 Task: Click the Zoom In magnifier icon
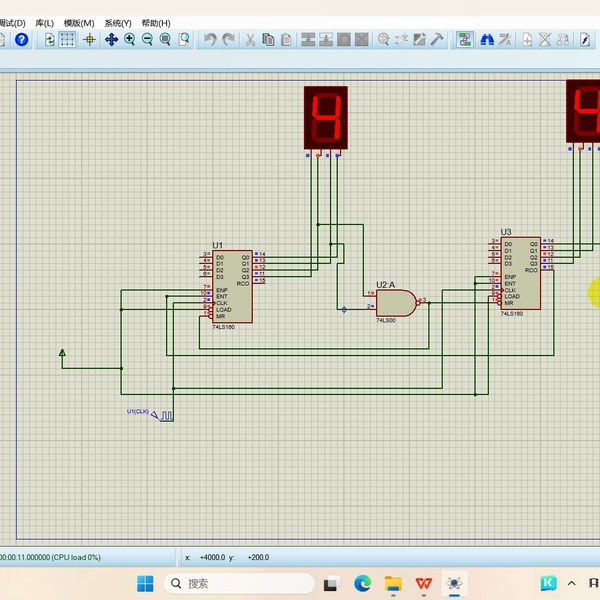129,40
